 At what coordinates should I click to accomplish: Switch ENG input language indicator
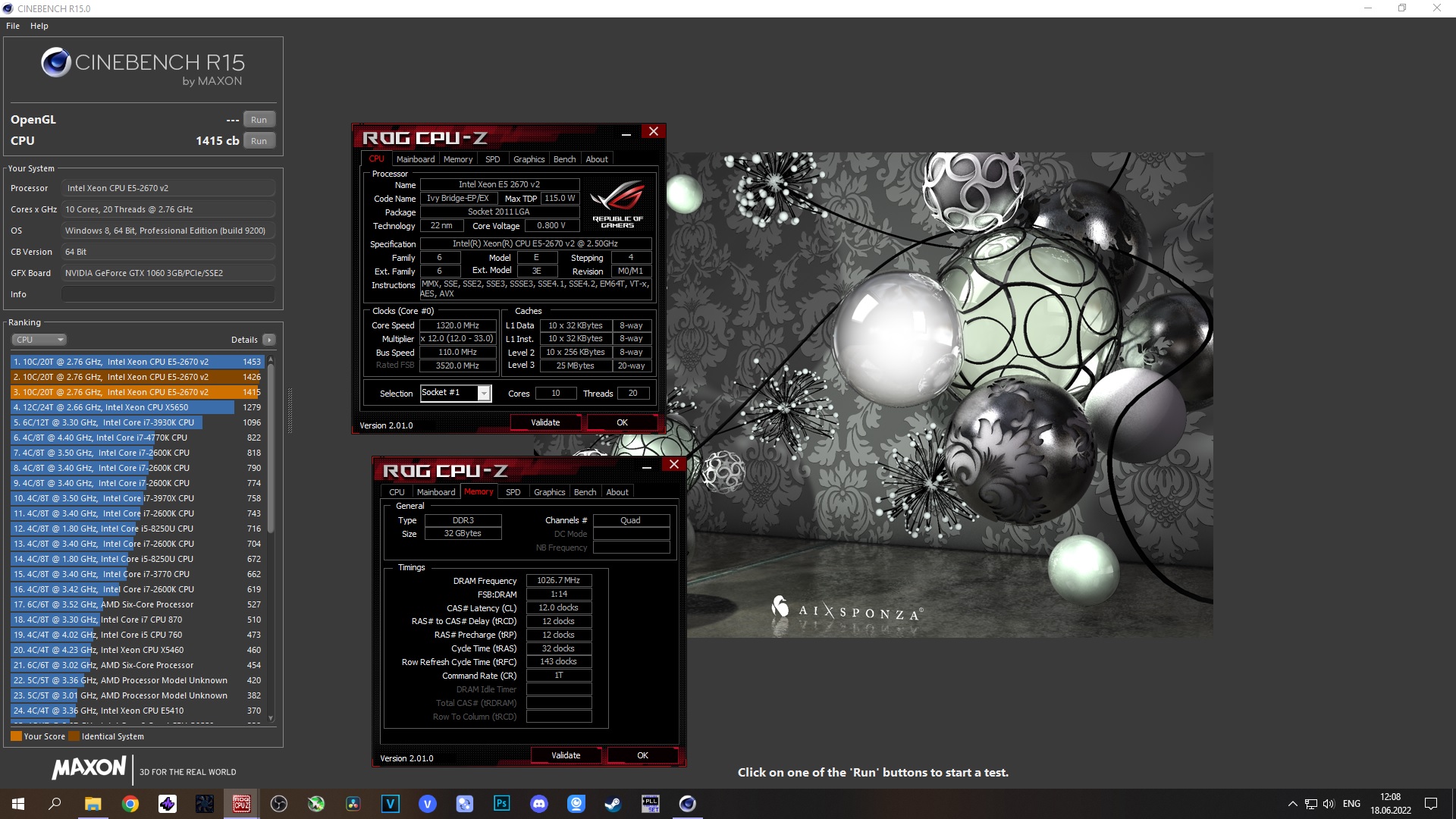[x=1351, y=804]
